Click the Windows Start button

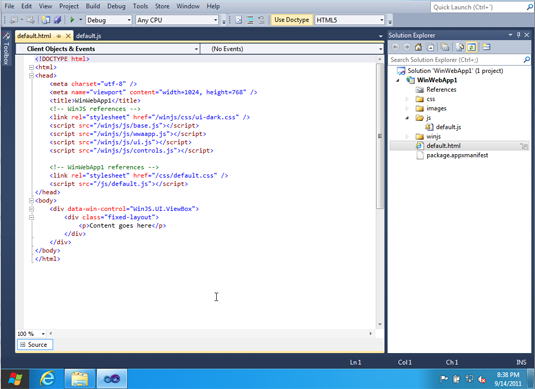(x=15, y=379)
